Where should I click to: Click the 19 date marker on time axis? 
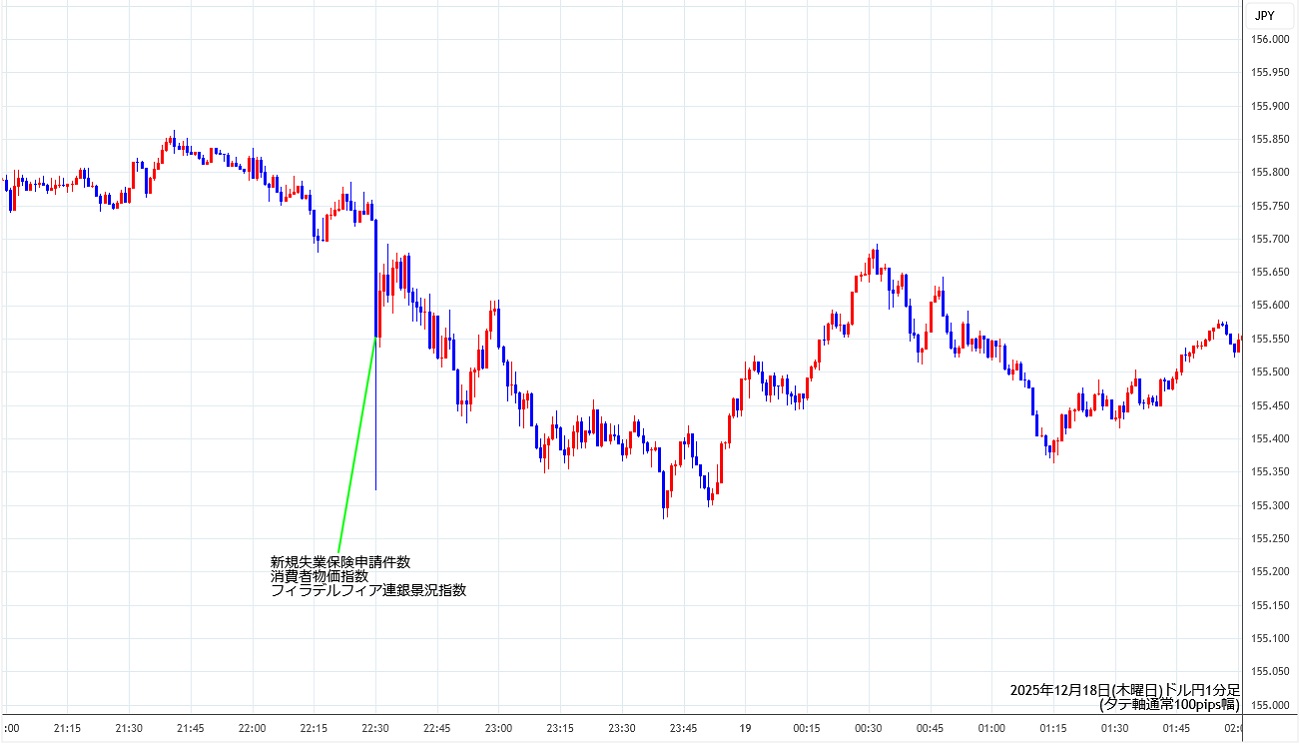pyautogui.click(x=745, y=728)
